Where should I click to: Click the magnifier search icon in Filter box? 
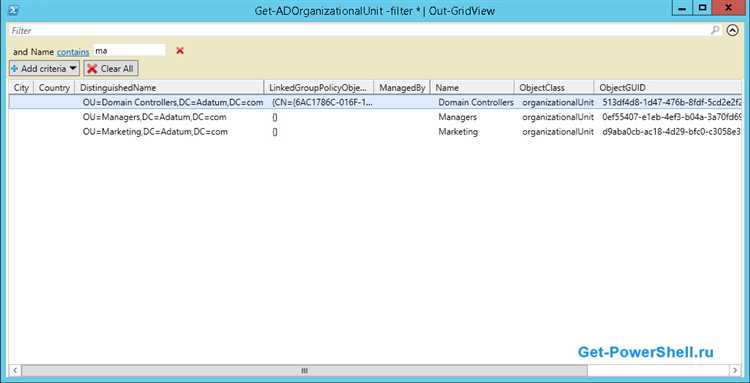[x=715, y=31]
